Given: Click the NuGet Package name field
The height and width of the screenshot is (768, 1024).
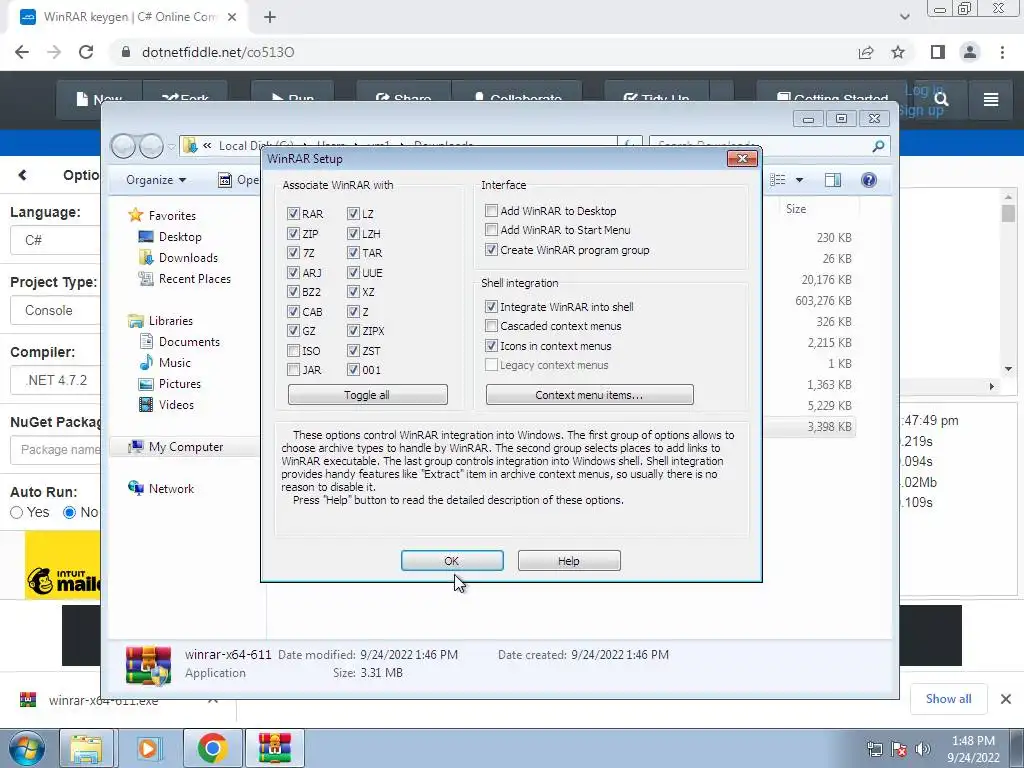Looking at the screenshot, I should (56, 450).
